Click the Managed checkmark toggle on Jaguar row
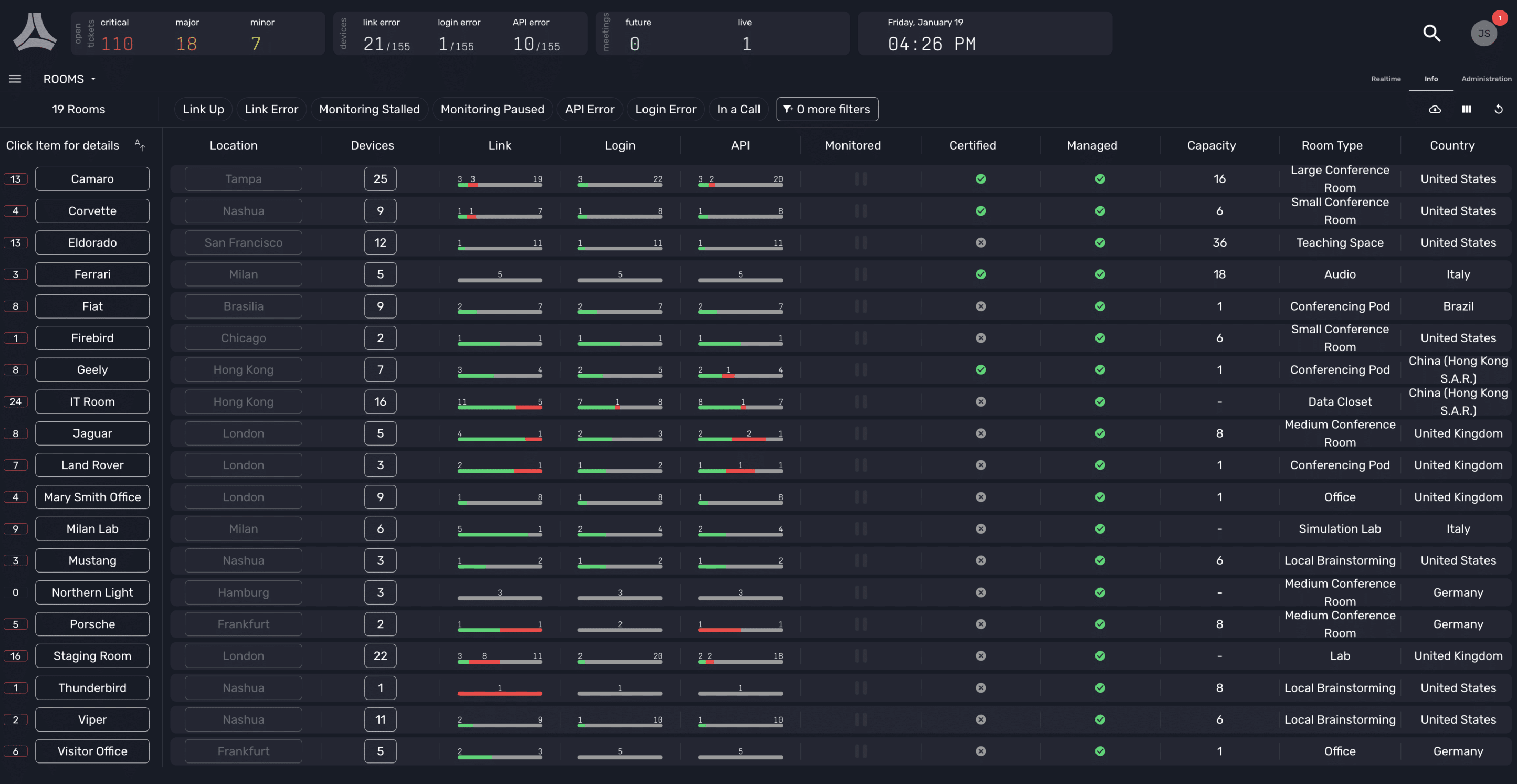This screenshot has width=1517, height=784. click(1100, 433)
